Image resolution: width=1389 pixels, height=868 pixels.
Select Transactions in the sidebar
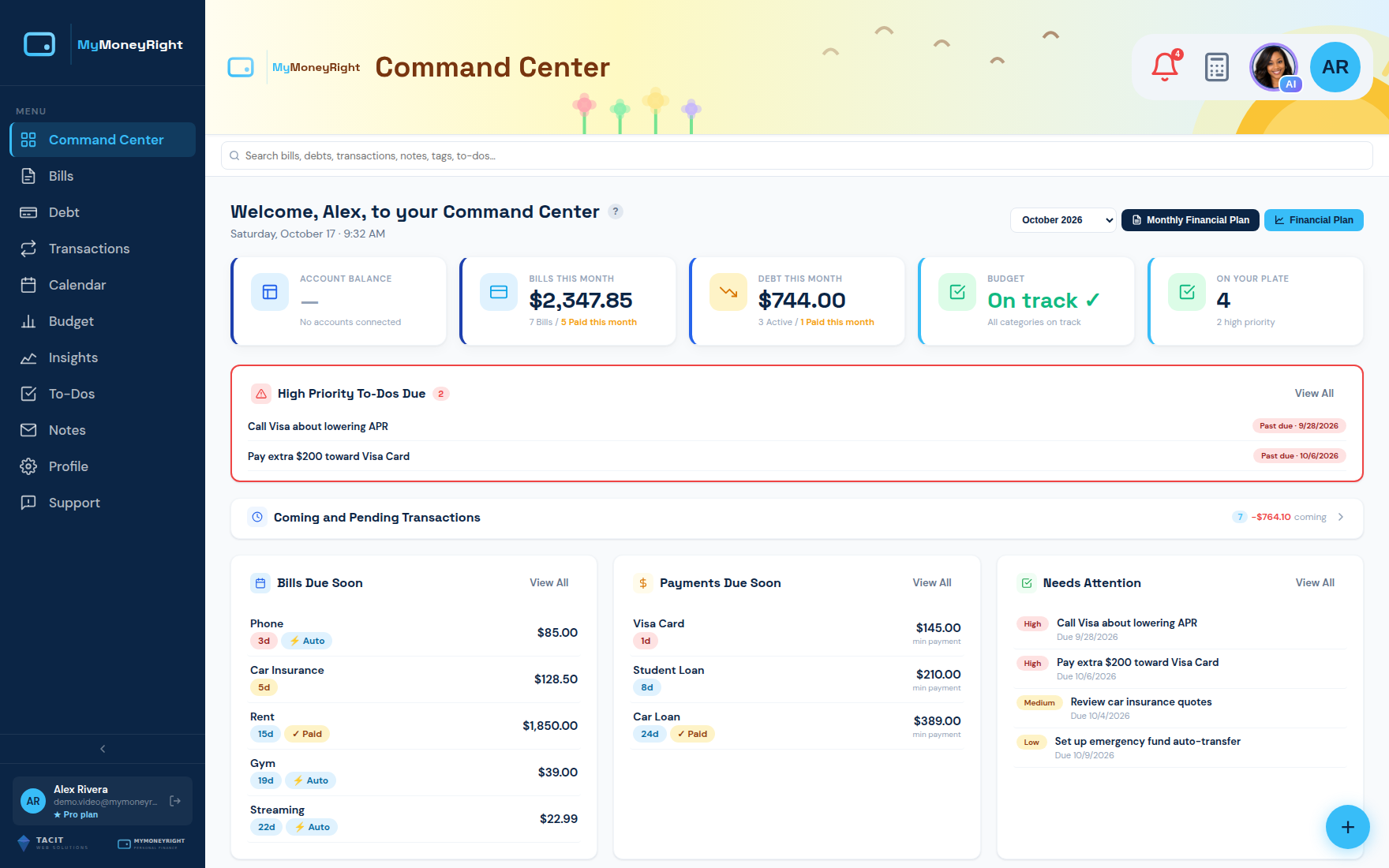(103, 249)
